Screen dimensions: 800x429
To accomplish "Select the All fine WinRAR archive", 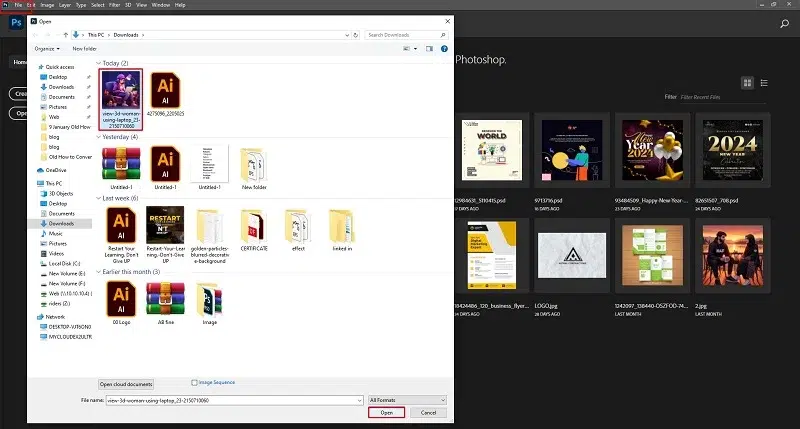I will pos(165,303).
